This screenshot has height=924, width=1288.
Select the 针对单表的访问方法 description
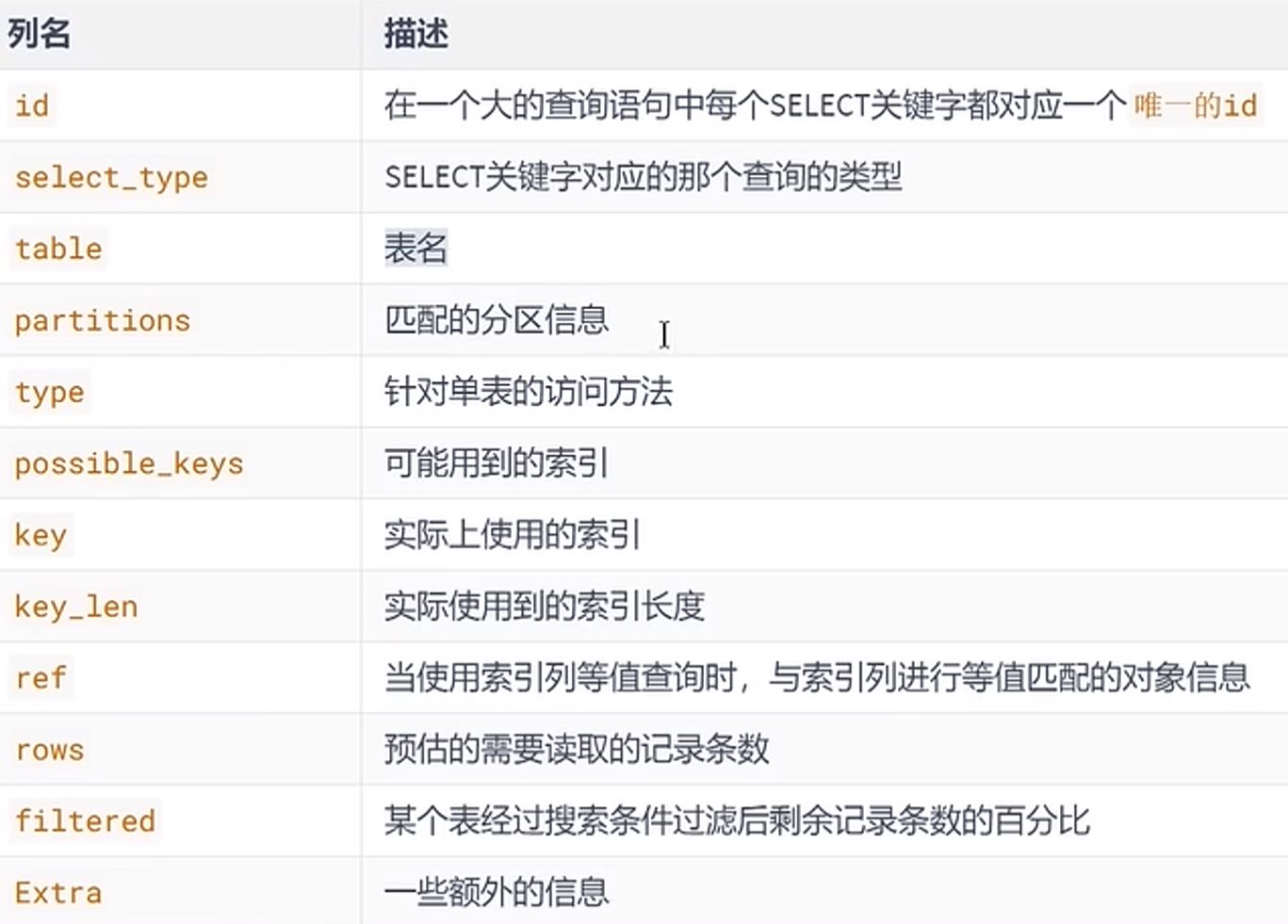click(x=529, y=392)
